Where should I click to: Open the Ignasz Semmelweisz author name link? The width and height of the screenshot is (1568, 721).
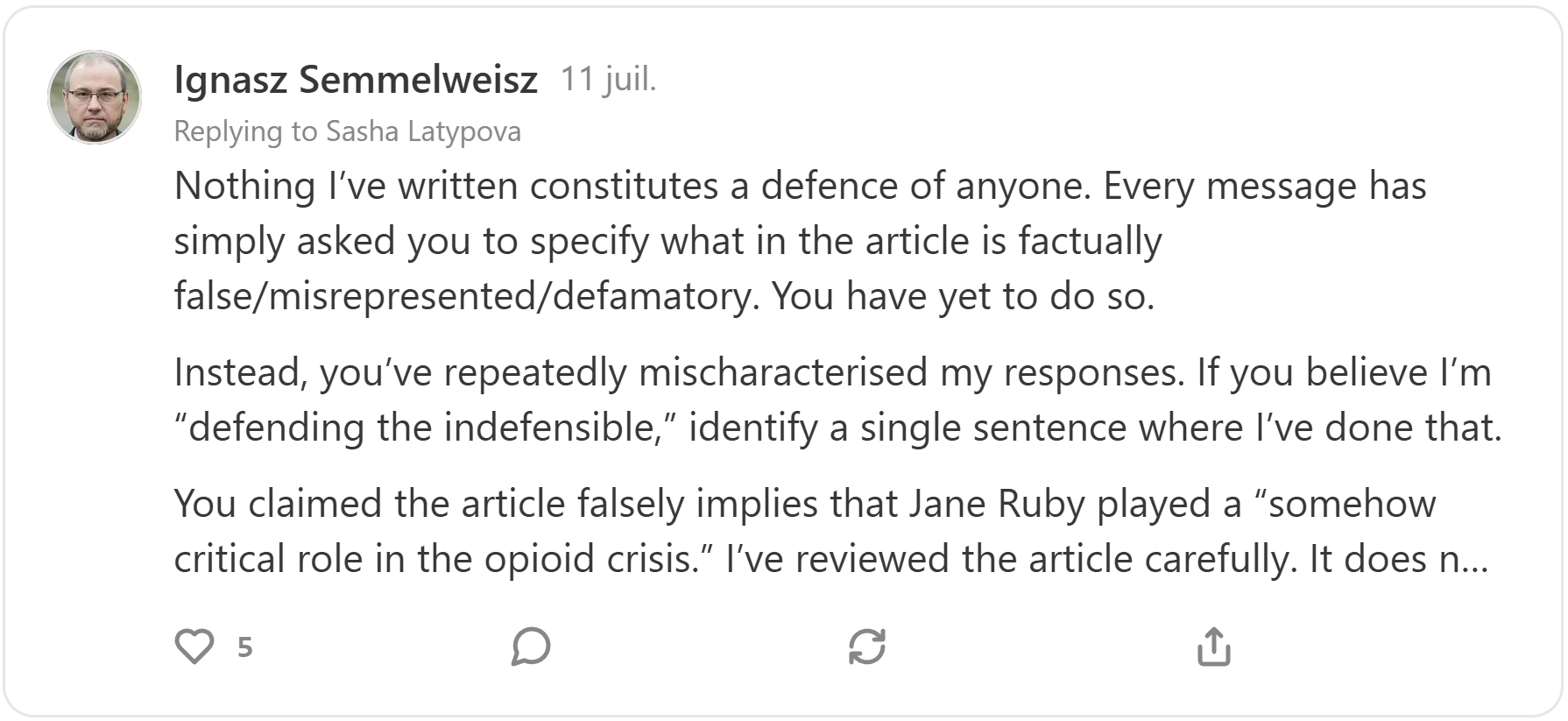[x=356, y=80]
